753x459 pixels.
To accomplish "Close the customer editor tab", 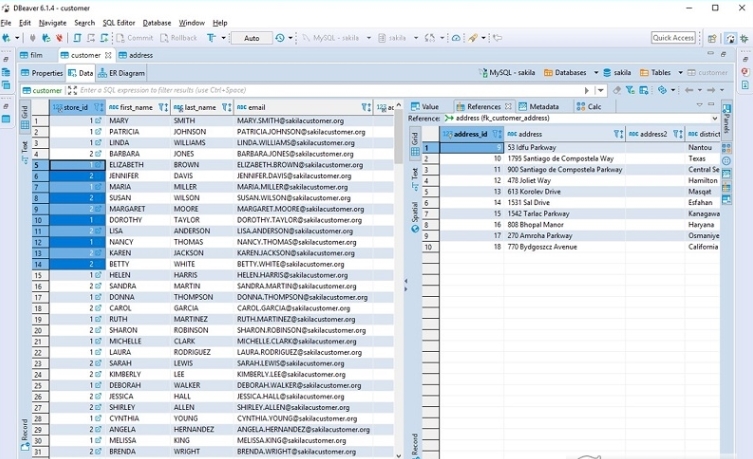I will (x=108, y=55).
